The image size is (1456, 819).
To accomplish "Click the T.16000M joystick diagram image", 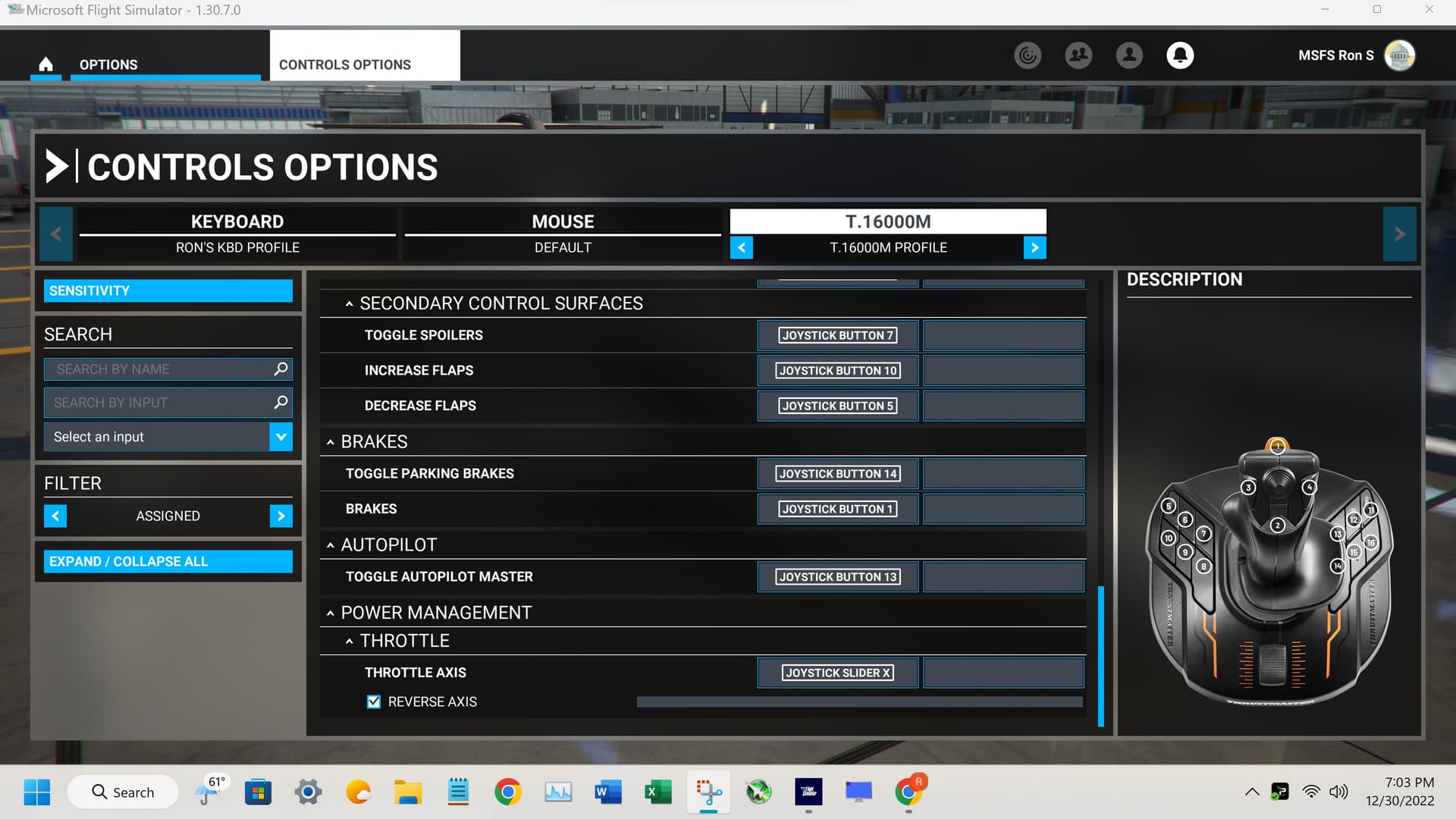I will [x=1269, y=573].
